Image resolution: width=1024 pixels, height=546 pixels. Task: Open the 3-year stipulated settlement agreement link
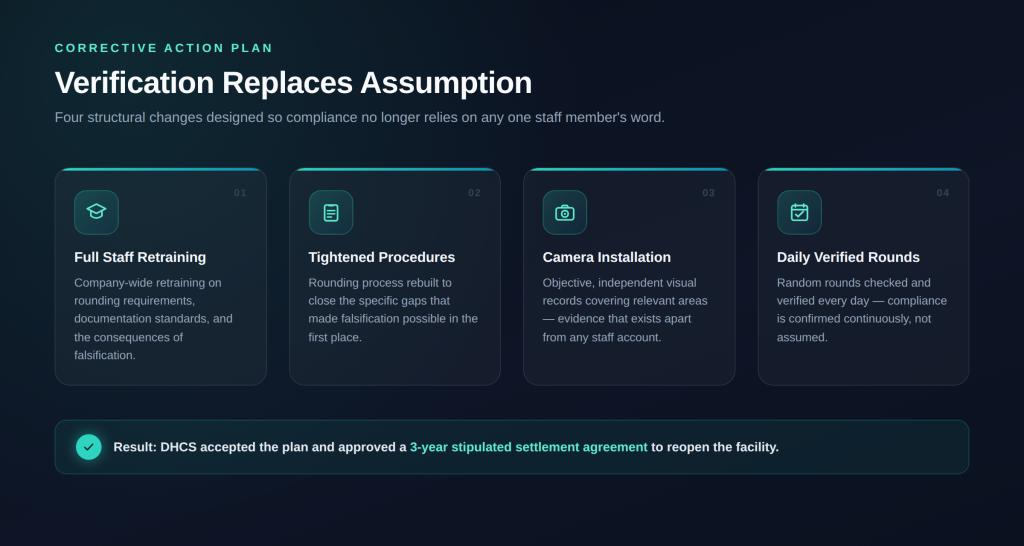529,447
